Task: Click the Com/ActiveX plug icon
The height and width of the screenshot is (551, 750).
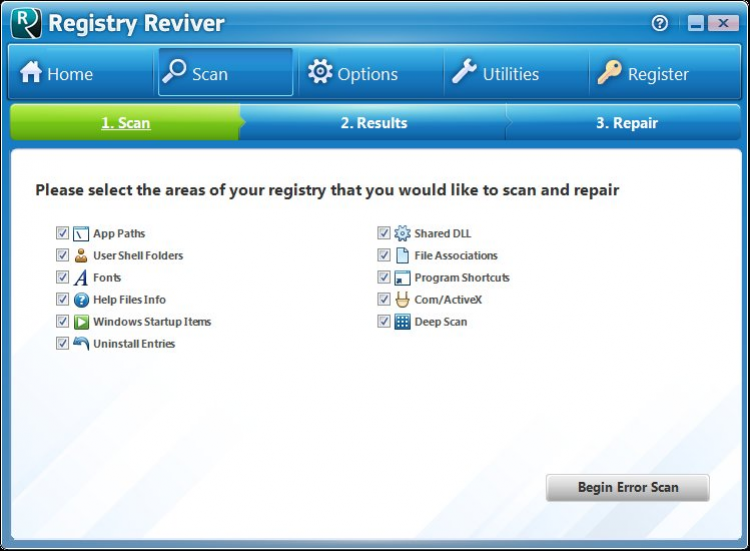Action: 402,299
